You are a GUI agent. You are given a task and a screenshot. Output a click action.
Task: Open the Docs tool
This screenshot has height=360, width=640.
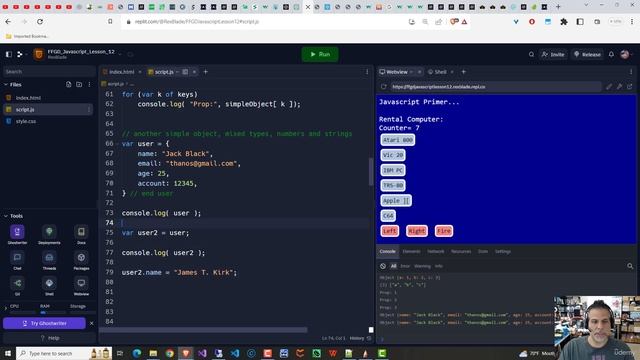(81, 234)
